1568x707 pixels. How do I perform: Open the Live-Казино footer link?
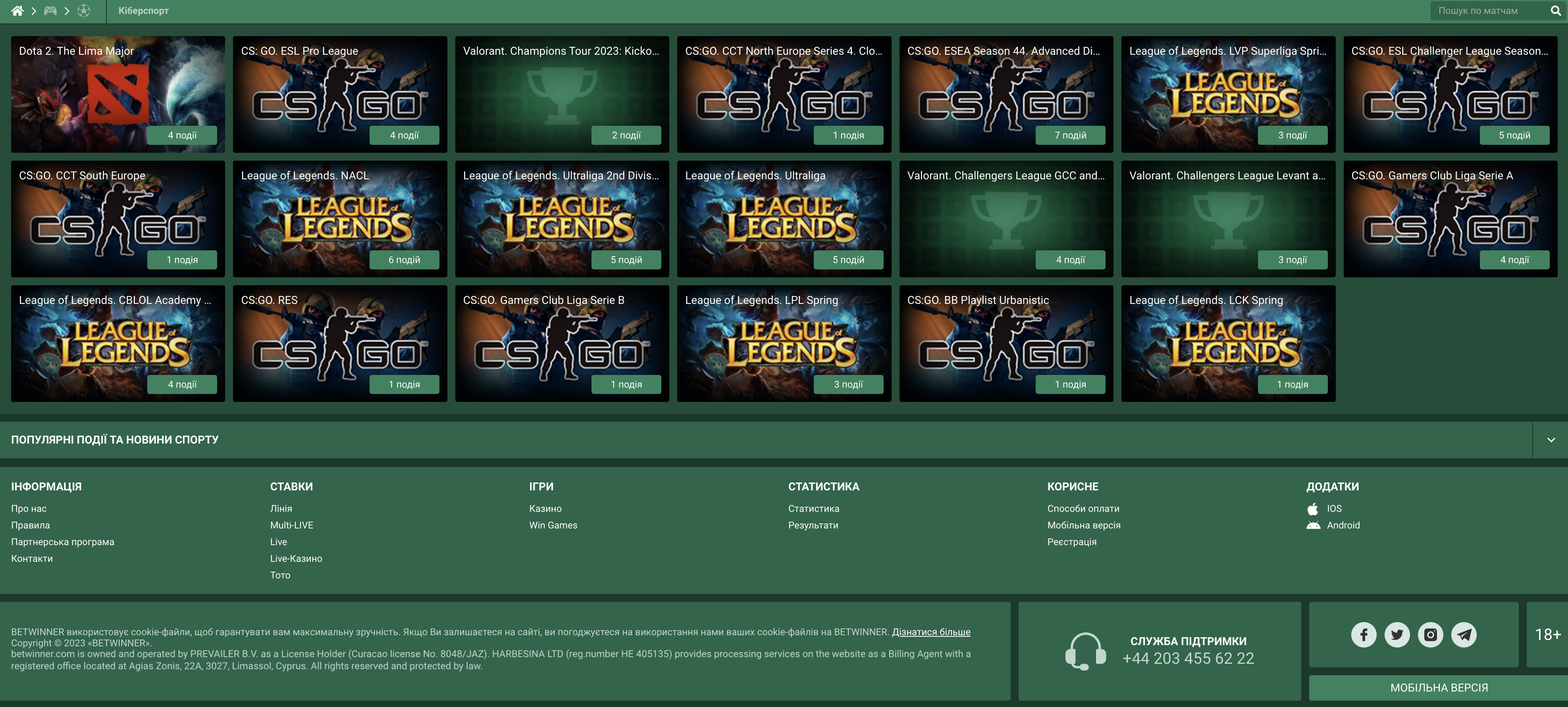point(296,559)
